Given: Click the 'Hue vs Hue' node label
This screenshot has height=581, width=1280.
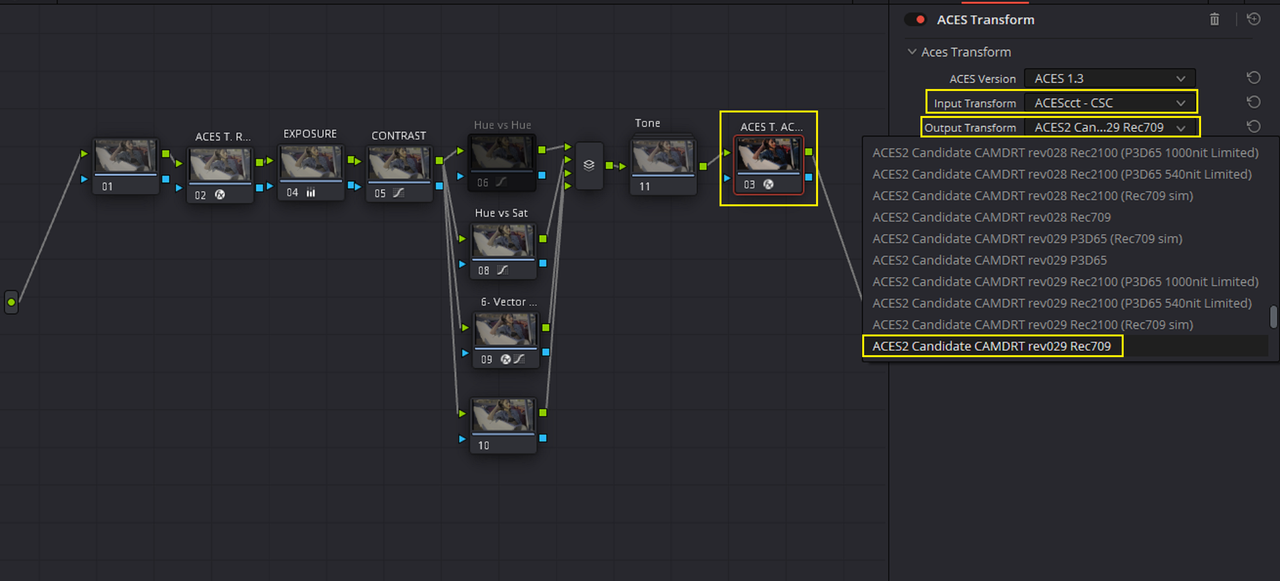Looking at the screenshot, I should pyautogui.click(x=503, y=125).
